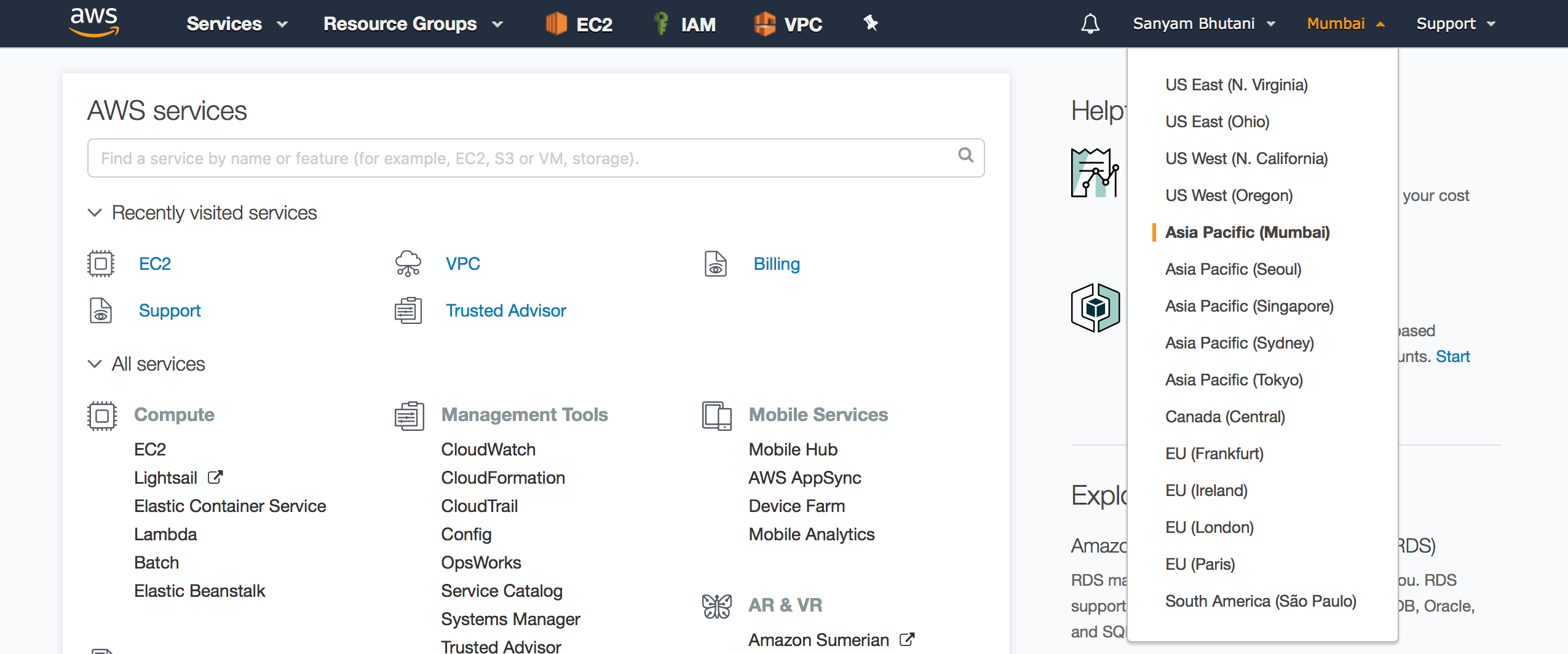Open the Support link under Recently visited services
This screenshot has width=1568, height=654.
click(x=170, y=310)
